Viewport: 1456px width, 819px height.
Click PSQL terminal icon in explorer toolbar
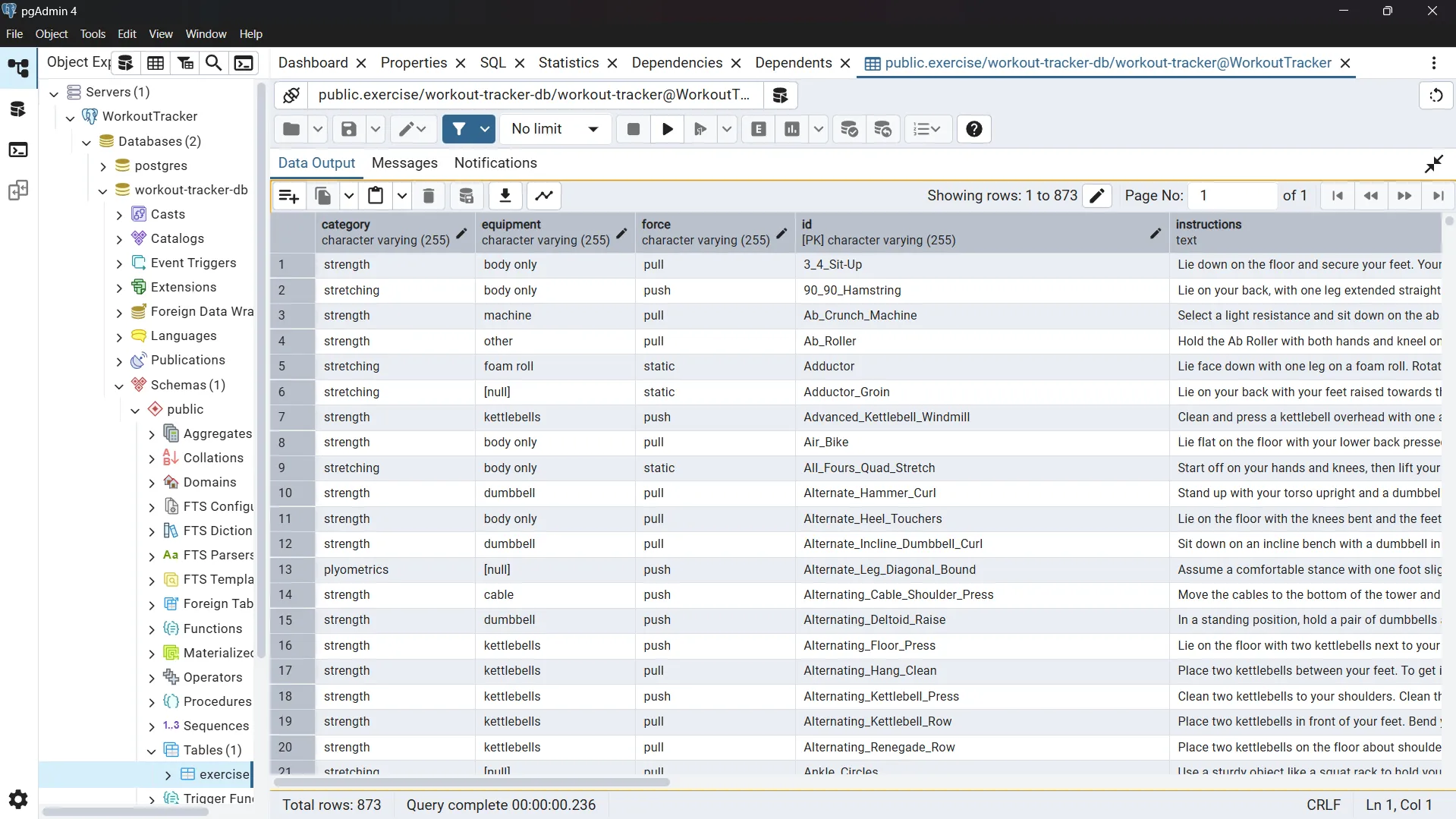point(244,63)
